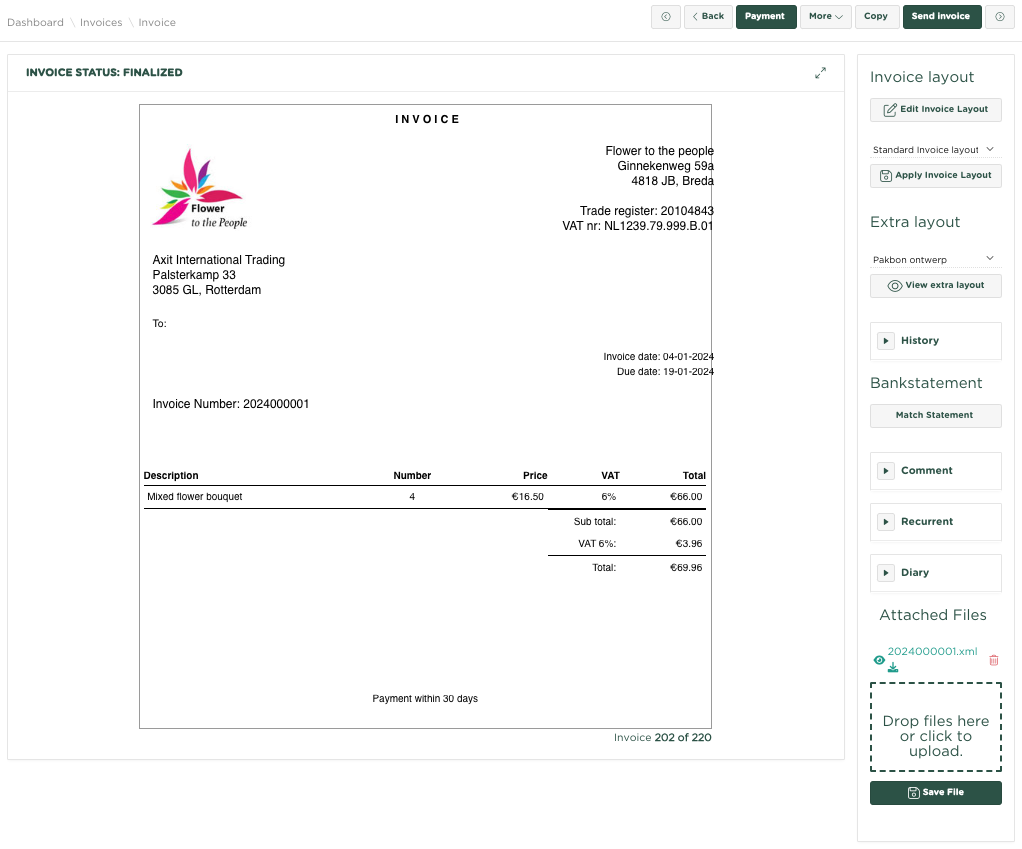Expand the Recurrent section
Screen dimensions: 1022x849
click(x=886, y=522)
